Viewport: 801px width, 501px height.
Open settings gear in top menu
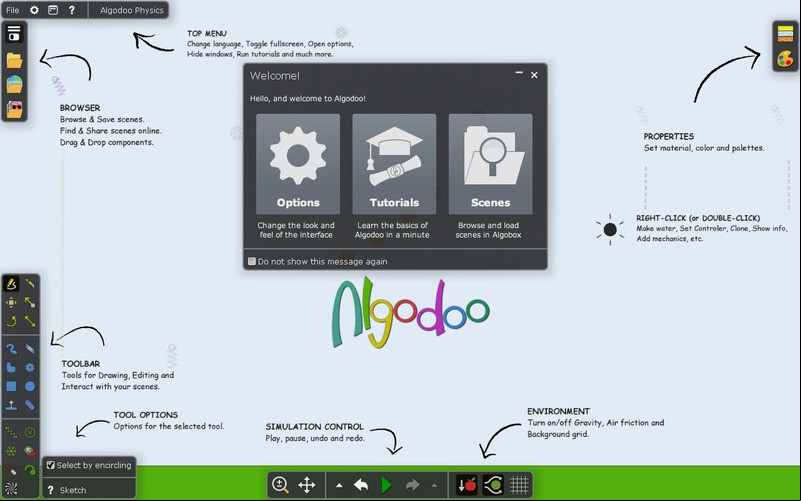click(34, 10)
